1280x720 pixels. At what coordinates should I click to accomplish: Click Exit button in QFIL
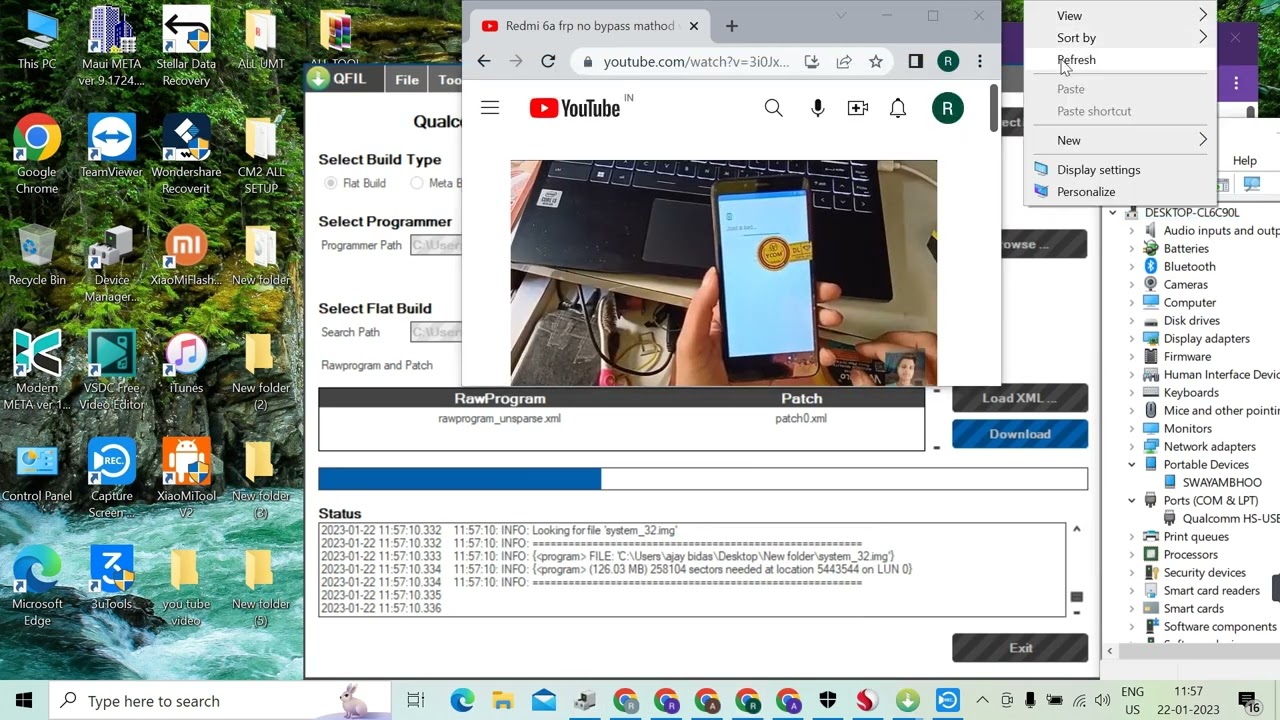1019,648
